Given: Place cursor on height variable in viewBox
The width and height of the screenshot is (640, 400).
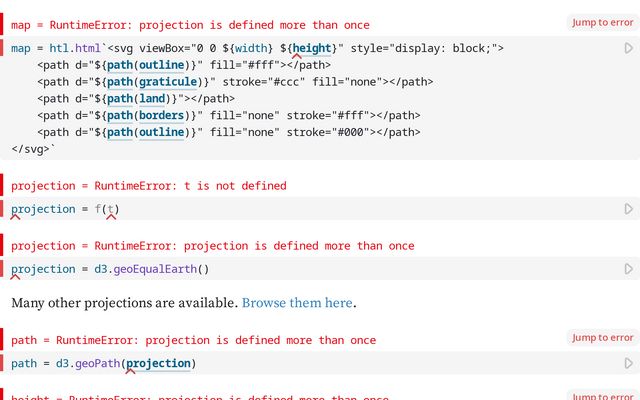Looking at the screenshot, I should click(312, 49).
